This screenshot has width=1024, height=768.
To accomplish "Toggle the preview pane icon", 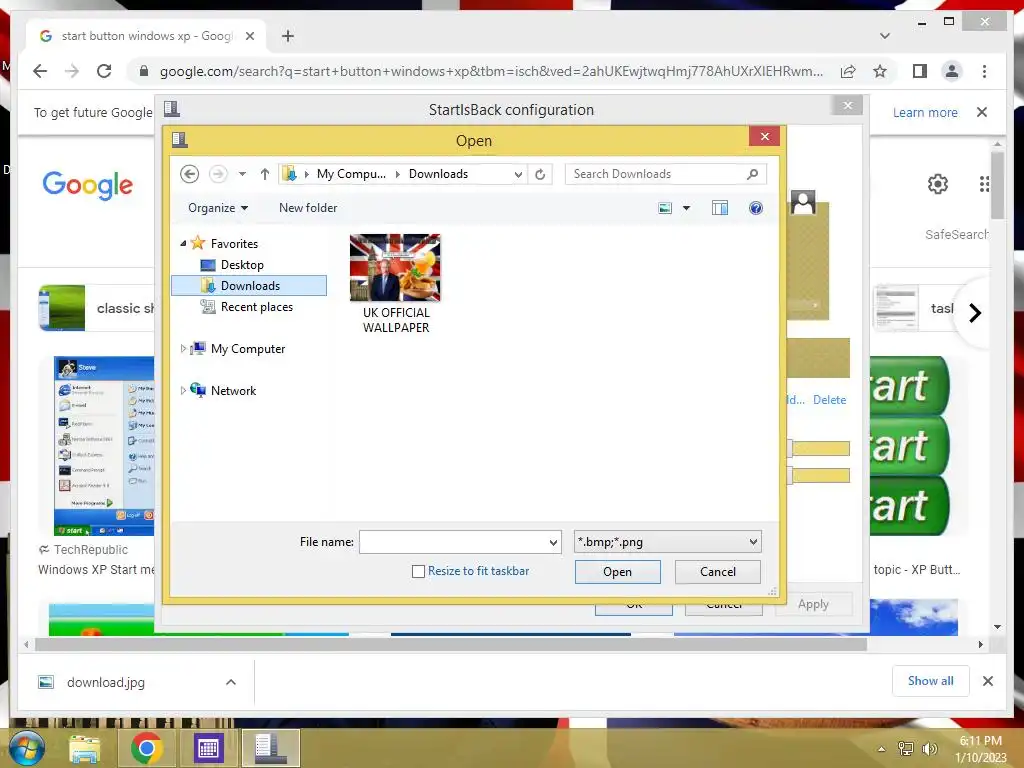I will 720,208.
